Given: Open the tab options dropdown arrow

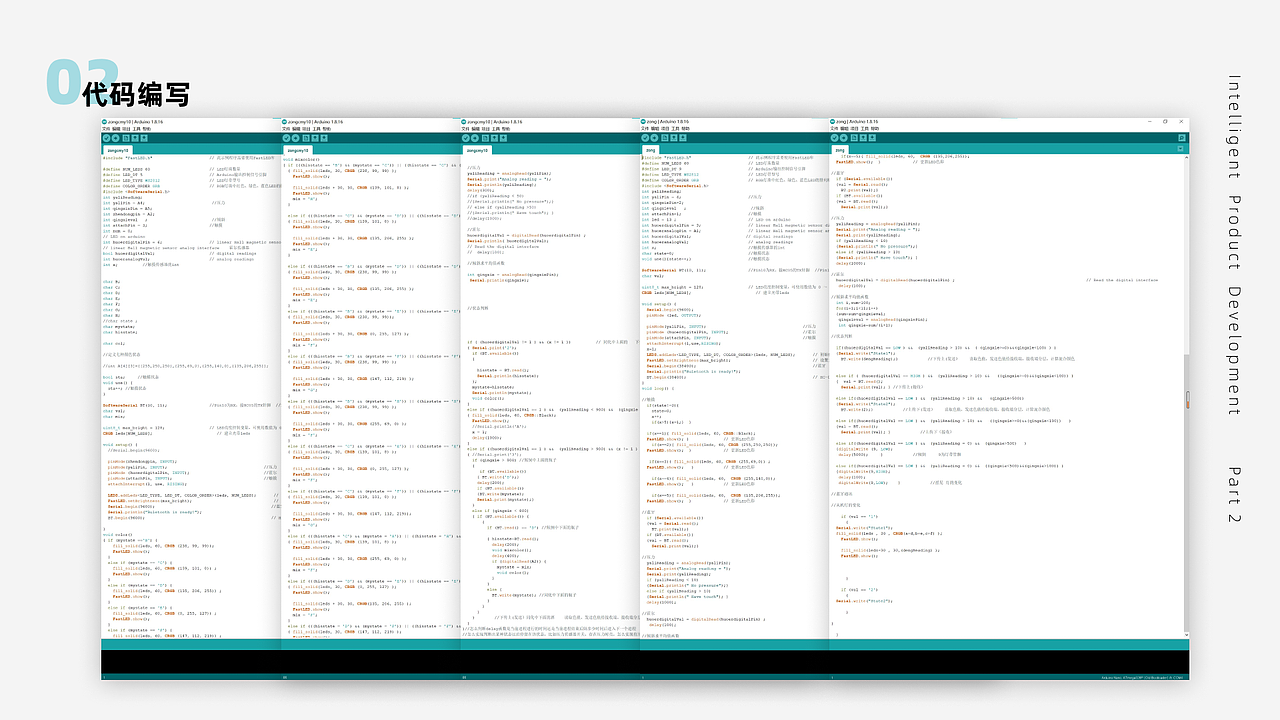Looking at the screenshot, I should (x=1180, y=149).
